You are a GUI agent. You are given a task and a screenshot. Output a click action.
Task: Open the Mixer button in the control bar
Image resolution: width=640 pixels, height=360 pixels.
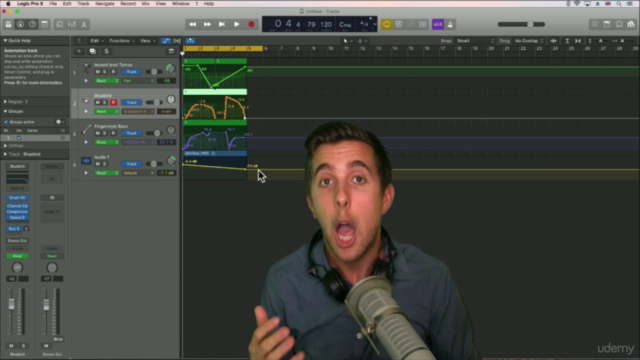(x=72, y=24)
